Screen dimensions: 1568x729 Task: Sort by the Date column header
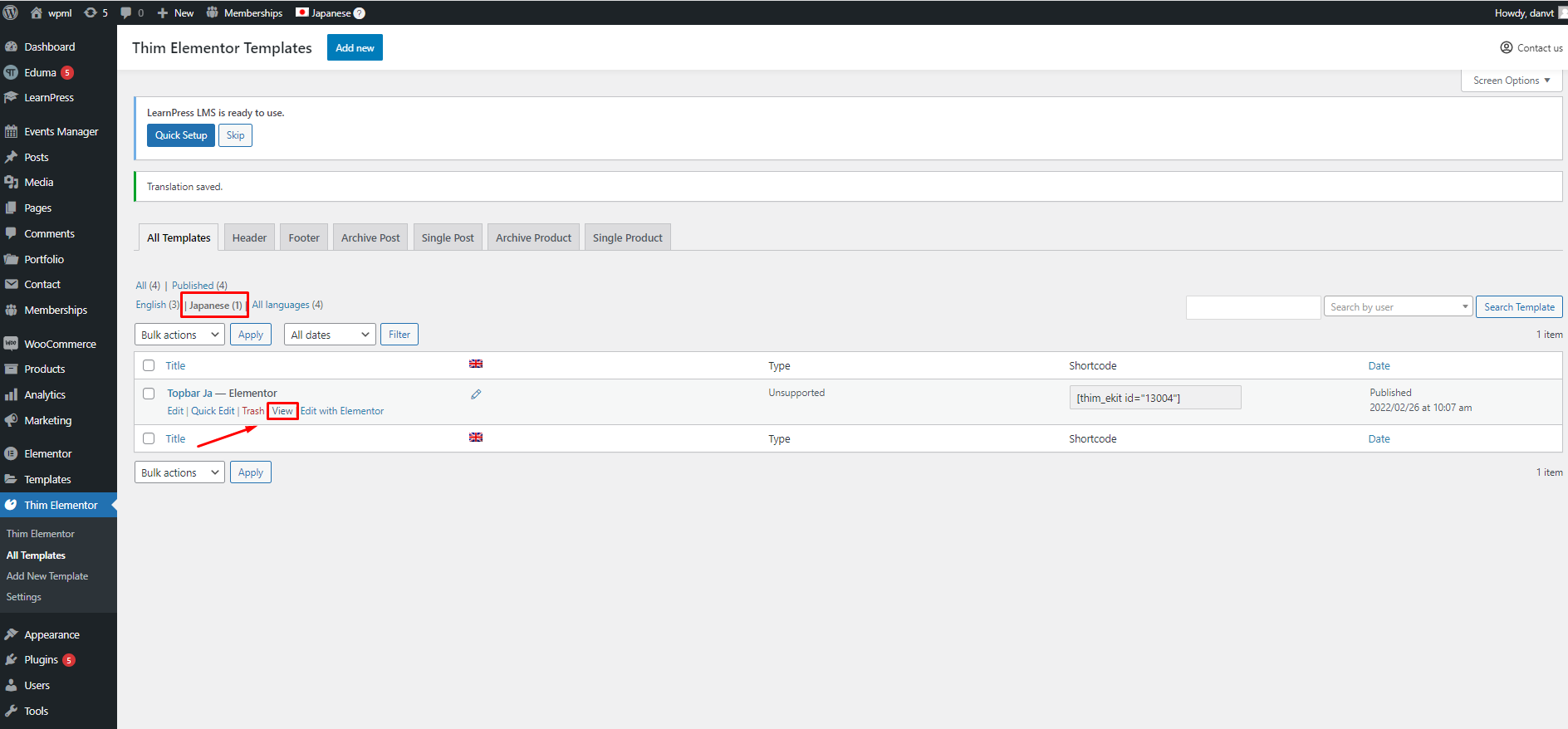coord(1379,365)
